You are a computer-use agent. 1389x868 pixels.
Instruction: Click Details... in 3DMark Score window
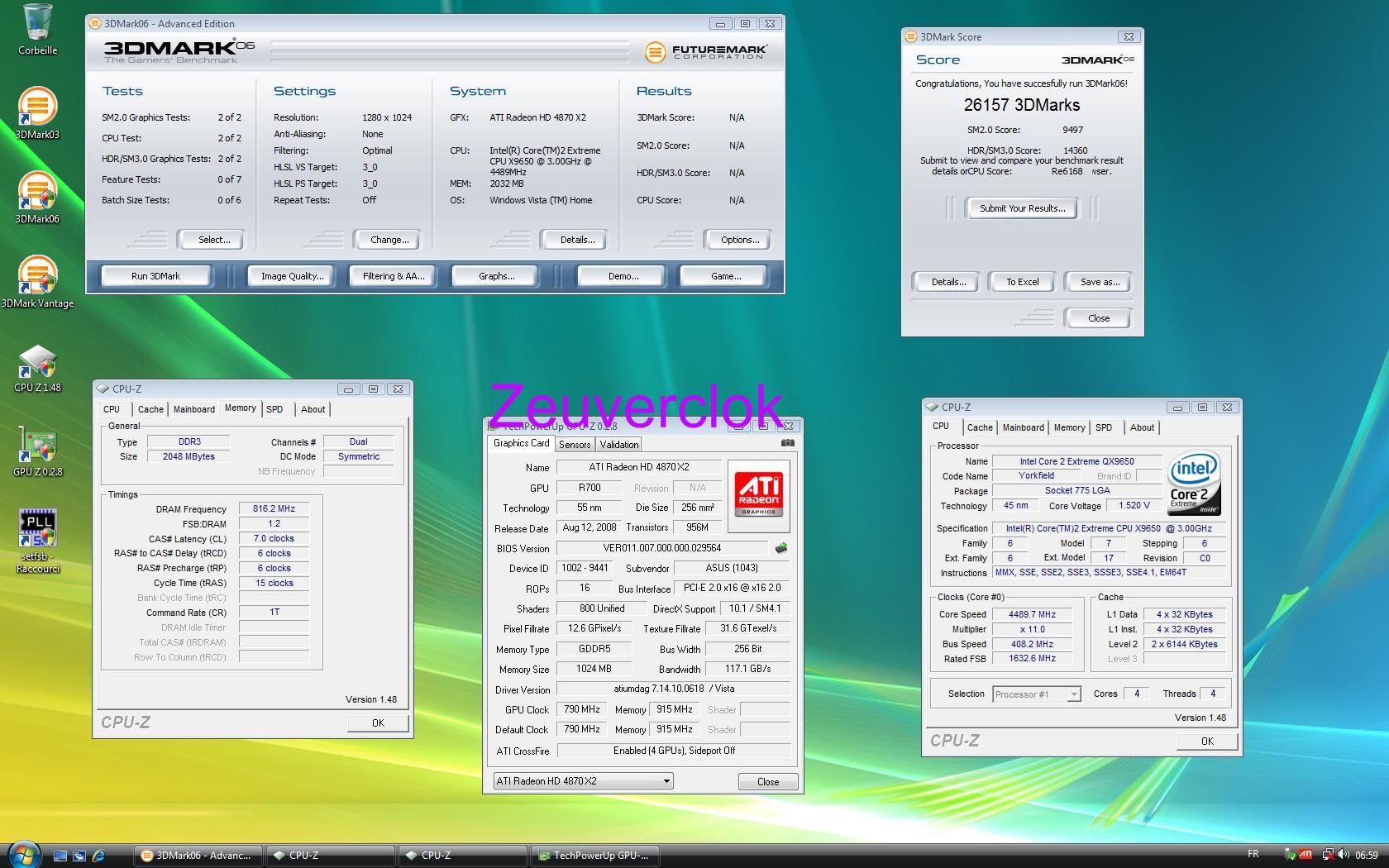[948, 282]
